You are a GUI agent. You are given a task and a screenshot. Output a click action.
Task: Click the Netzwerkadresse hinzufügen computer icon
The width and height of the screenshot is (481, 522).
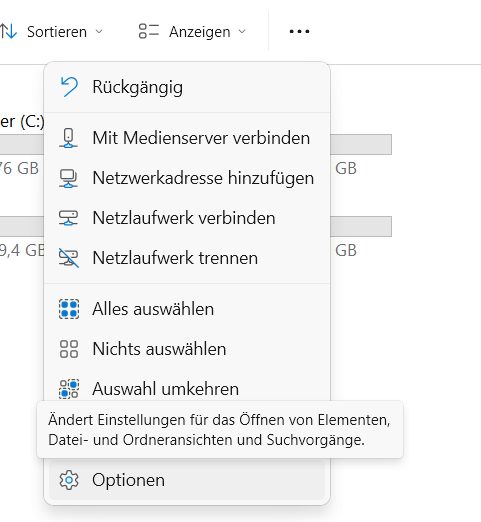point(68,178)
